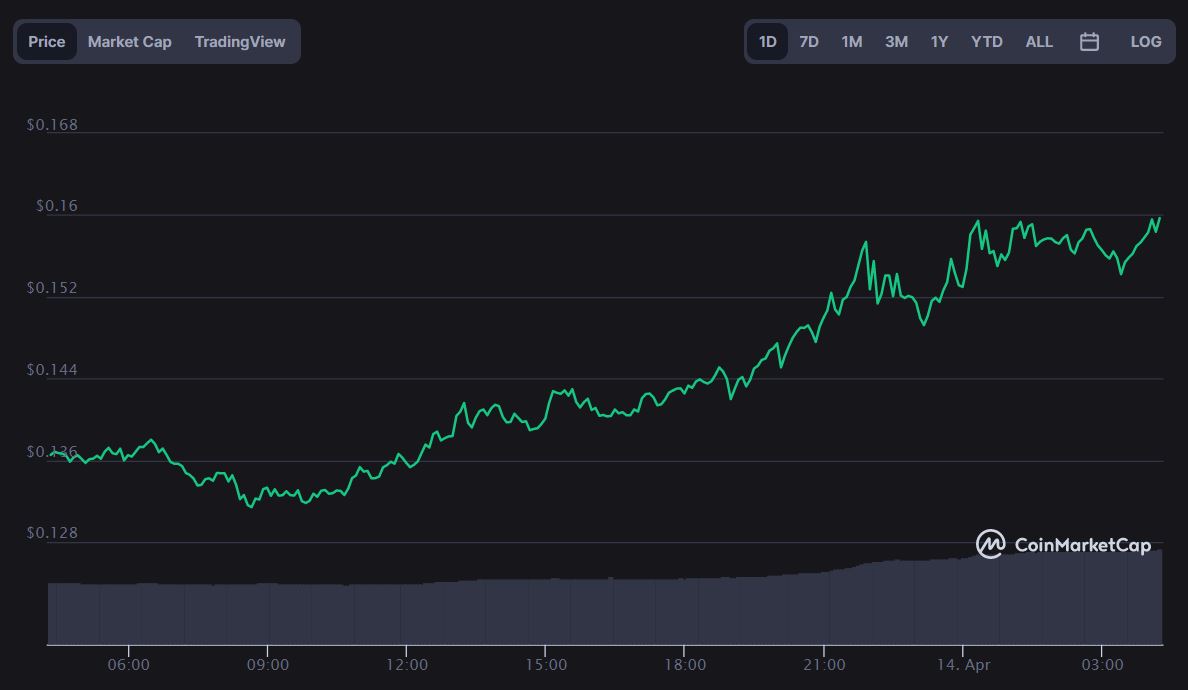The width and height of the screenshot is (1188, 690).
Task: Switch to the Market Cap tab
Action: pyautogui.click(x=129, y=41)
